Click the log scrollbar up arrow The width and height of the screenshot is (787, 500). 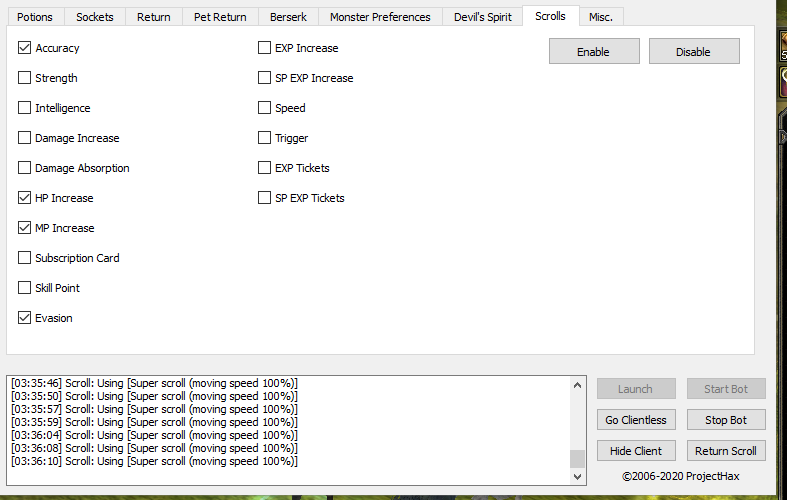click(577, 384)
